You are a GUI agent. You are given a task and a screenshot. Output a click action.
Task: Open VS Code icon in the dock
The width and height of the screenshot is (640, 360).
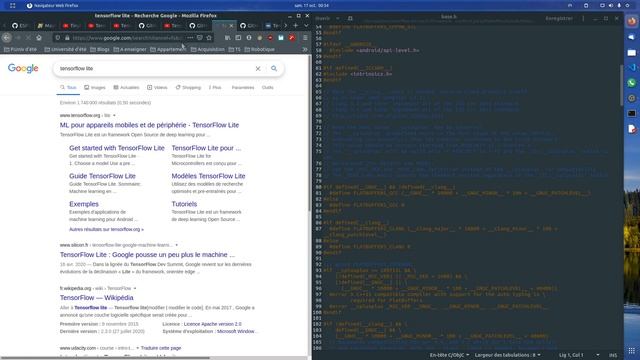click(632, 67)
